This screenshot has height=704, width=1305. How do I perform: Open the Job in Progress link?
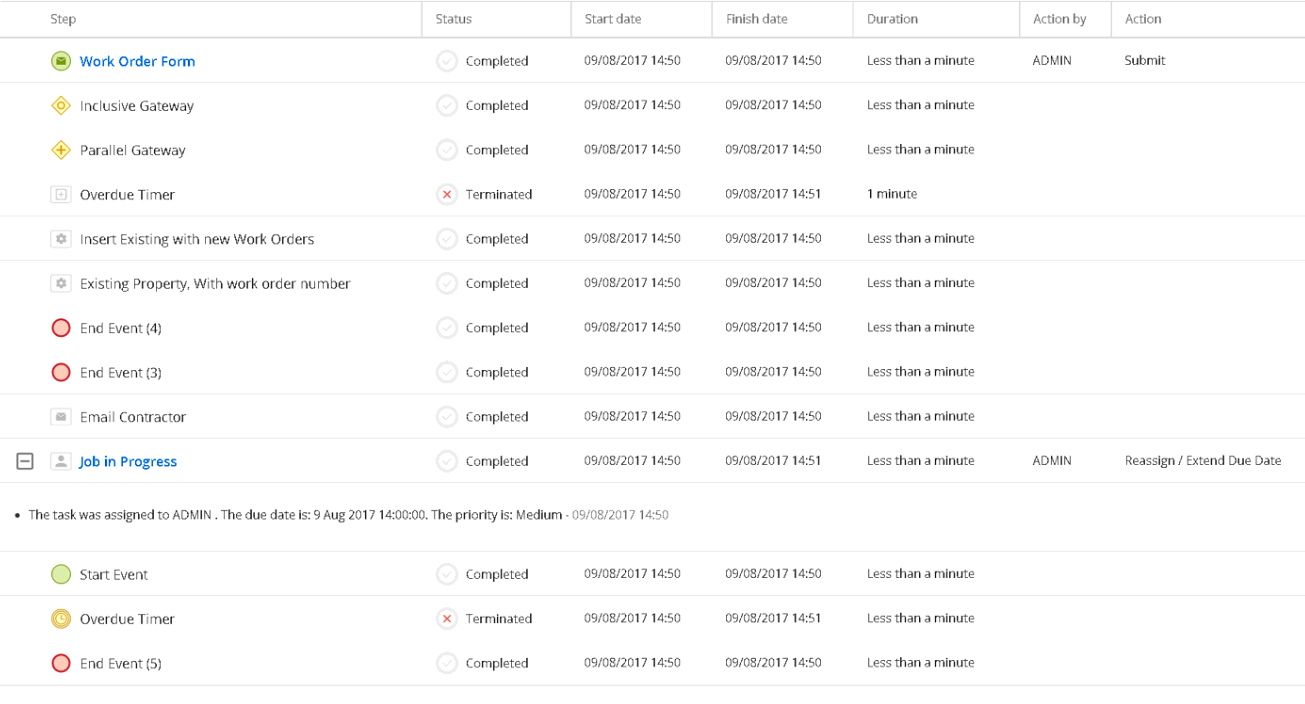point(128,461)
